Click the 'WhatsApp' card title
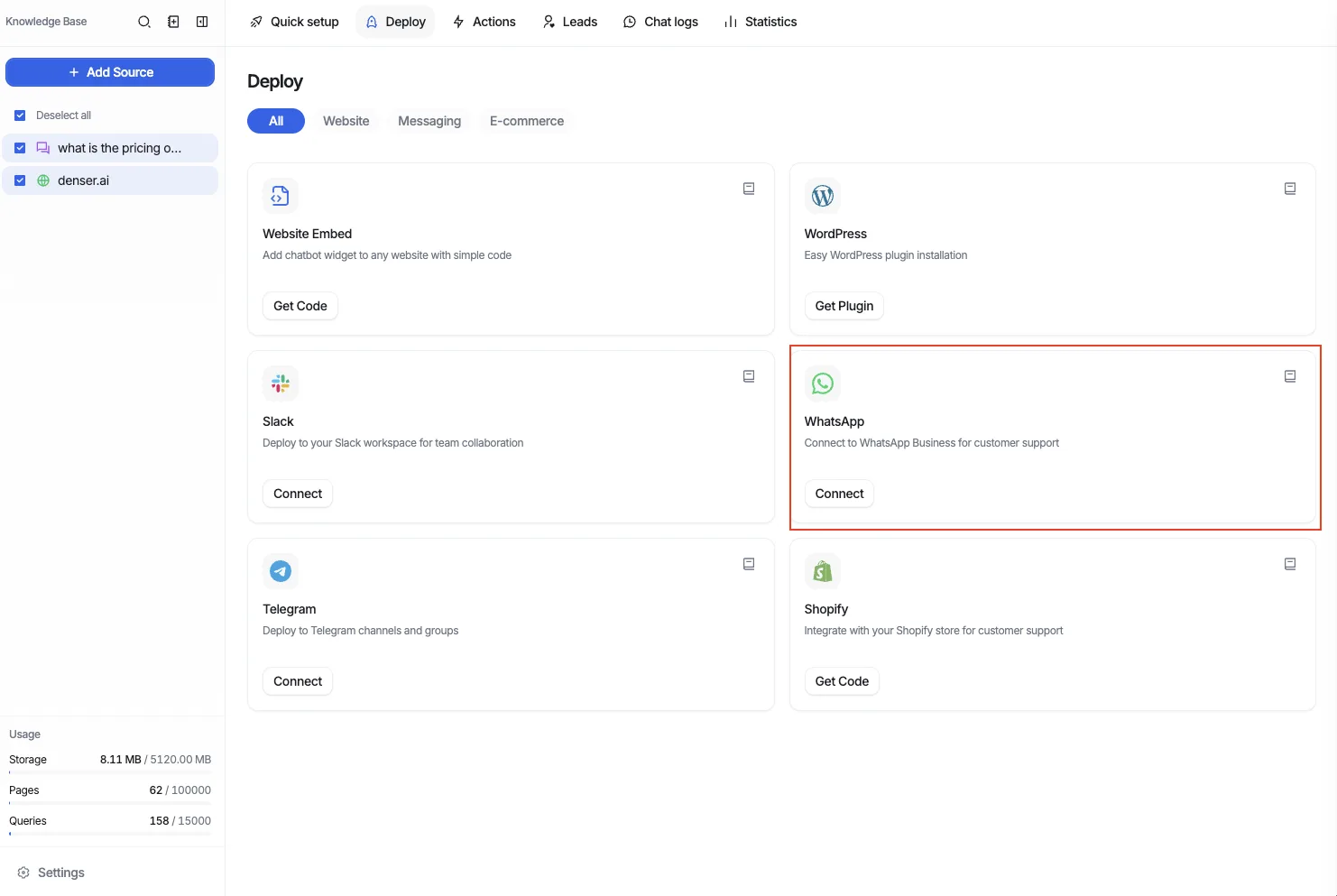This screenshot has height=896, width=1337. click(x=834, y=421)
